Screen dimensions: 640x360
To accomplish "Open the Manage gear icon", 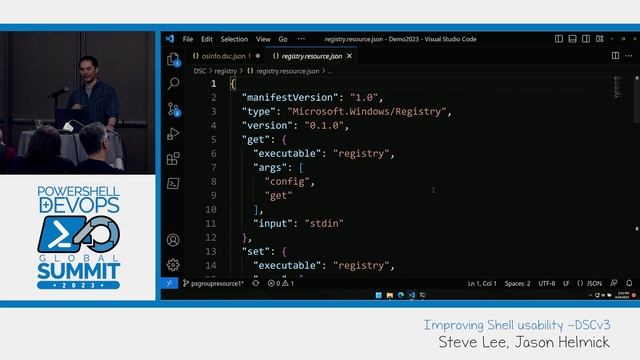I will 173,265.
